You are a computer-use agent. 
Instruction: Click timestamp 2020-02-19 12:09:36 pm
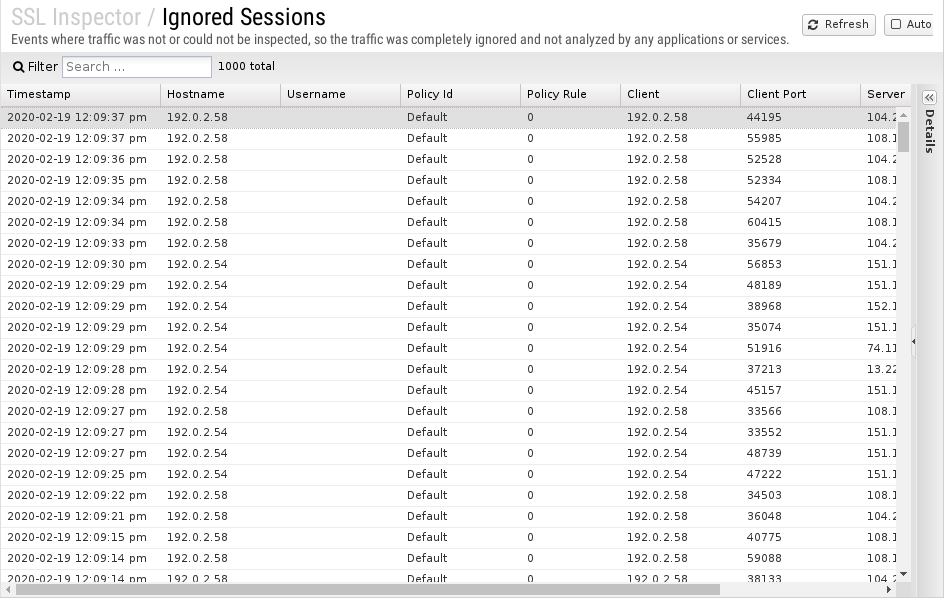tap(76, 160)
